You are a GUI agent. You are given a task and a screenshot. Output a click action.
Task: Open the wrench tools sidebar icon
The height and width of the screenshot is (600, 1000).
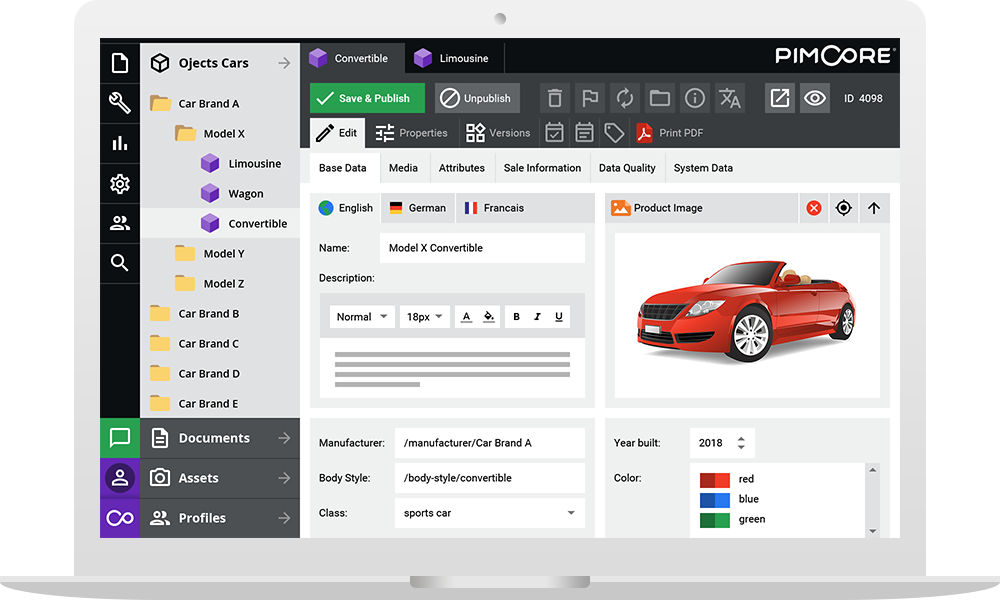[x=120, y=103]
